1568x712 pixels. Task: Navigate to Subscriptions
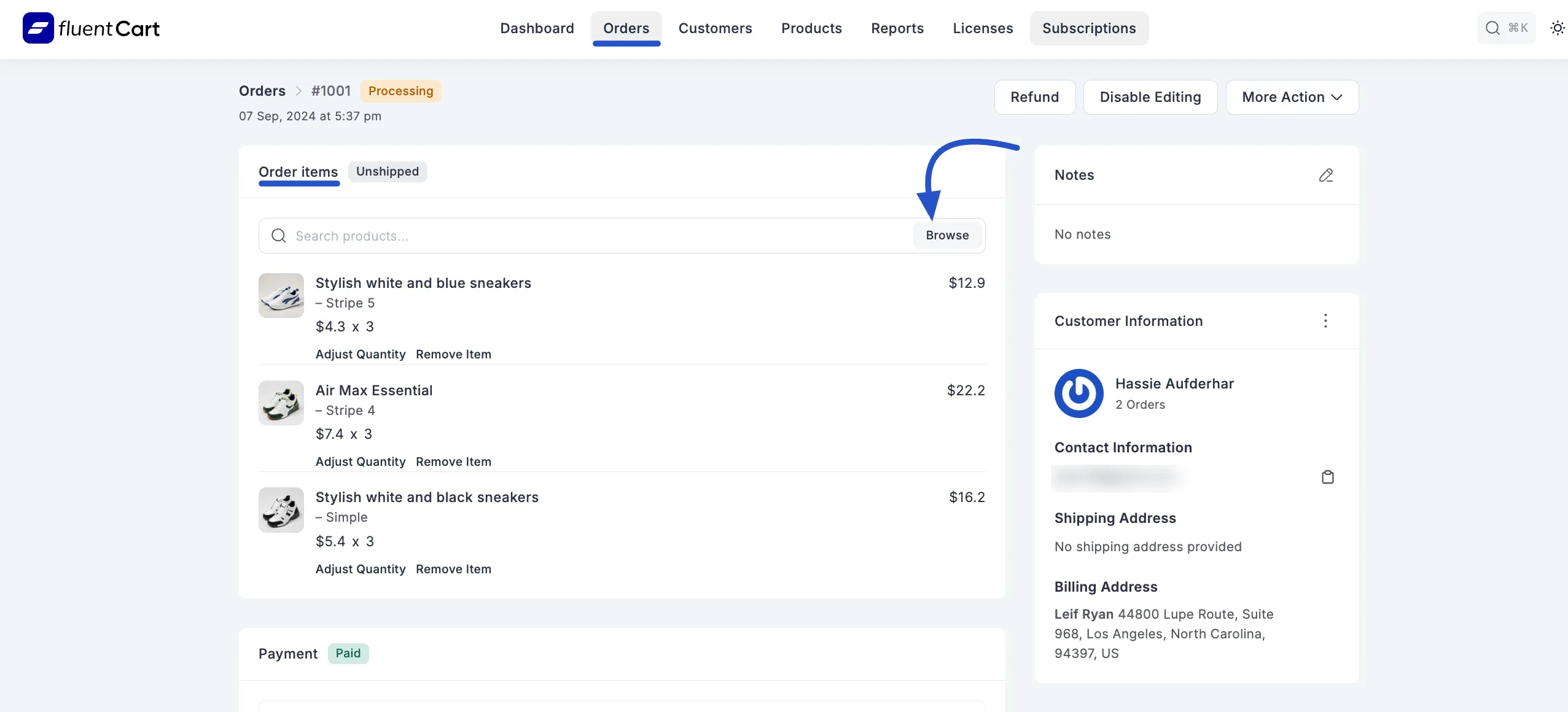tap(1088, 28)
